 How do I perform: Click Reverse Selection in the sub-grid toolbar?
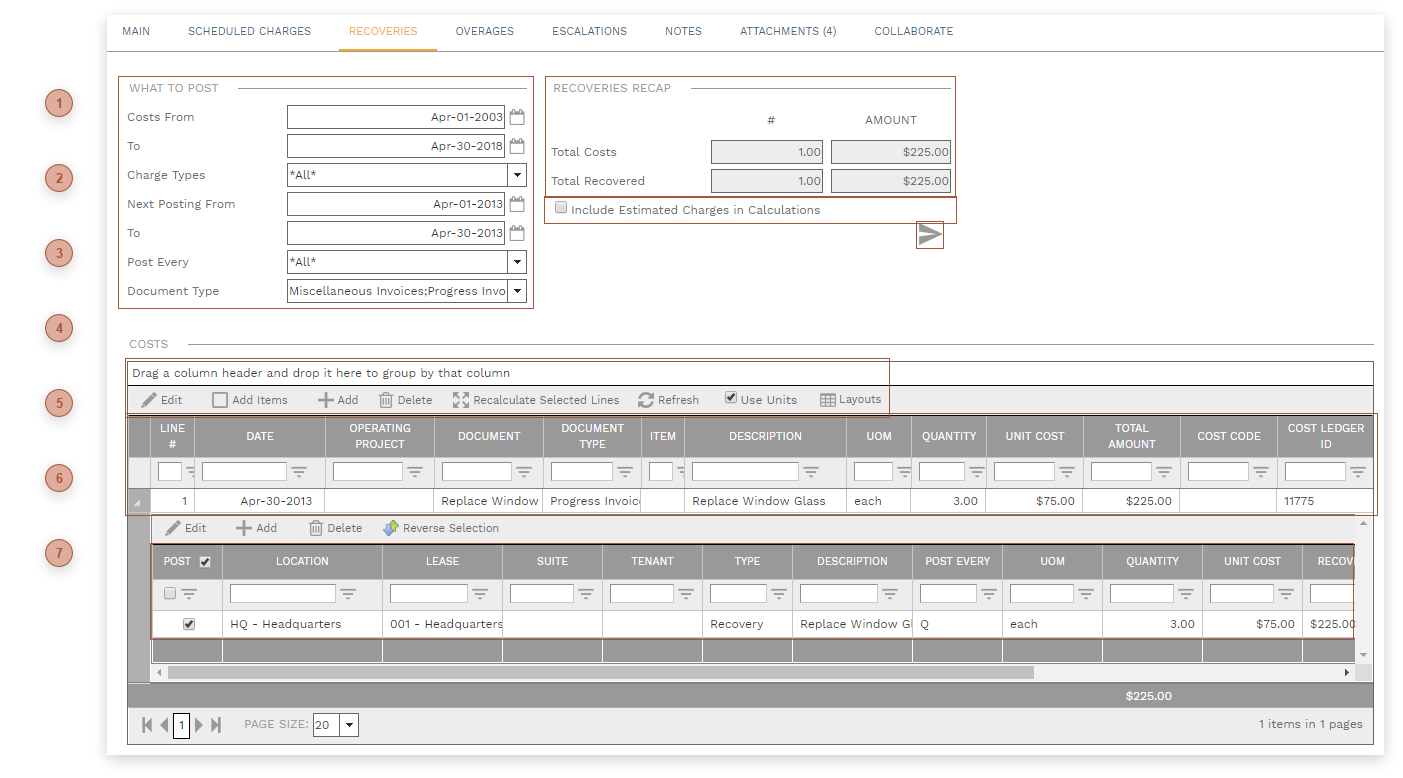pos(441,528)
